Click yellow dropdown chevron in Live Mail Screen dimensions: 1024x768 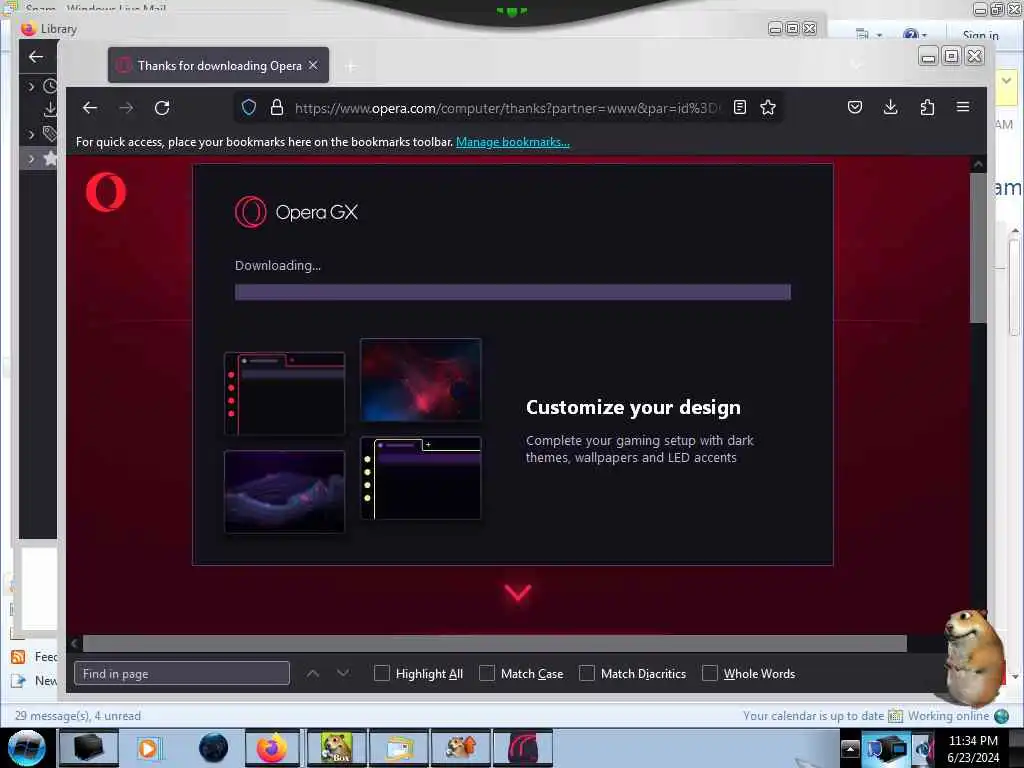(x=1006, y=81)
